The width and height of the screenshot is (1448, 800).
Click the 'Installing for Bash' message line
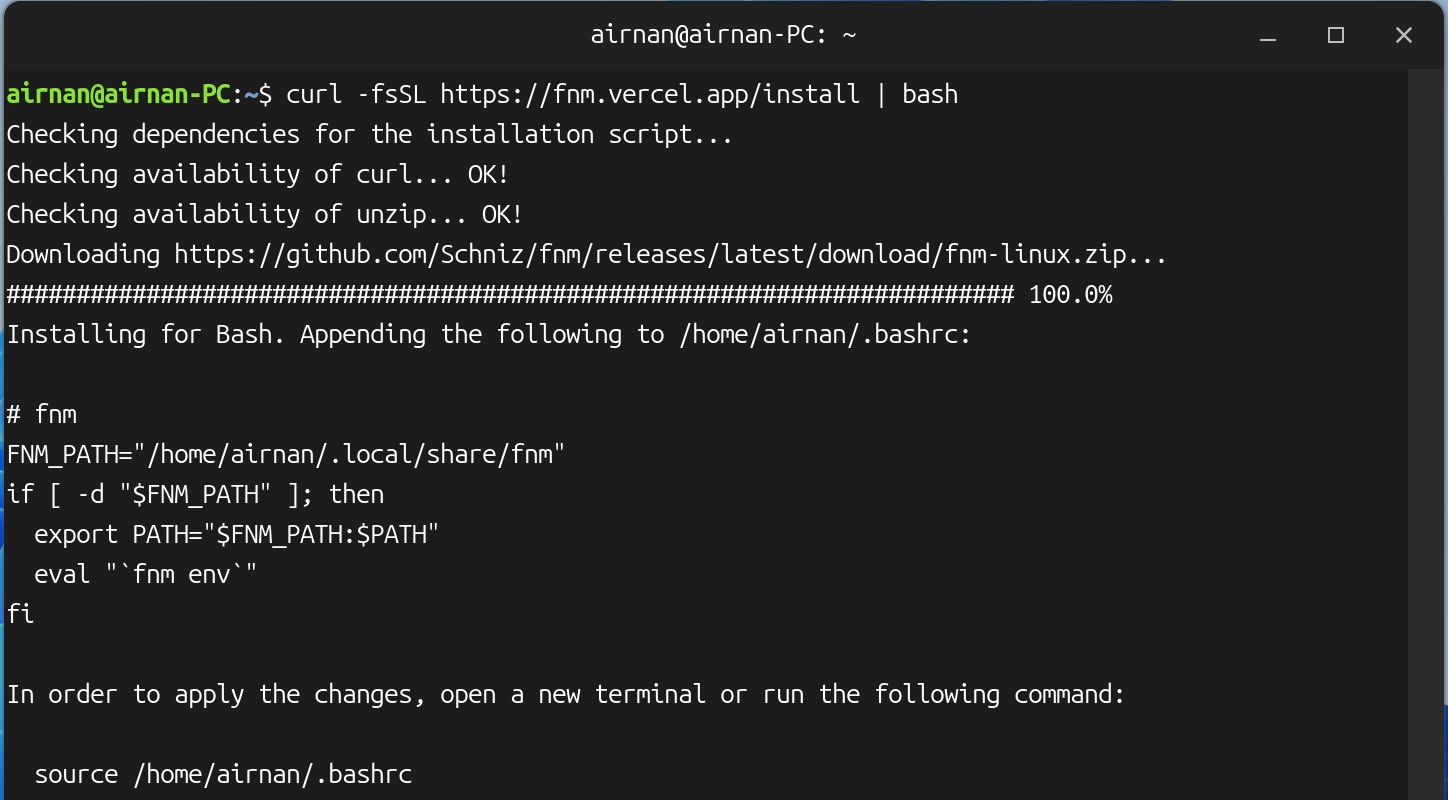[x=489, y=334]
